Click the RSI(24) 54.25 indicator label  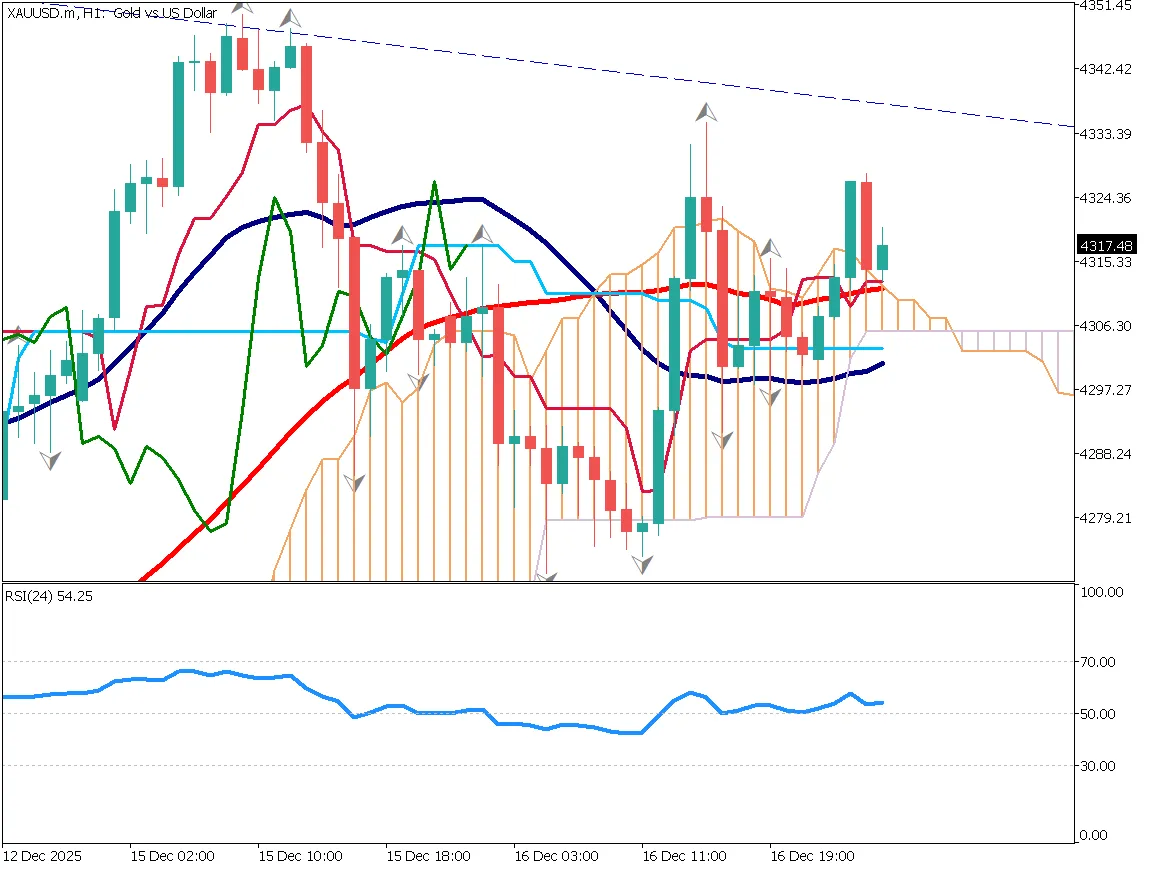click(x=47, y=596)
